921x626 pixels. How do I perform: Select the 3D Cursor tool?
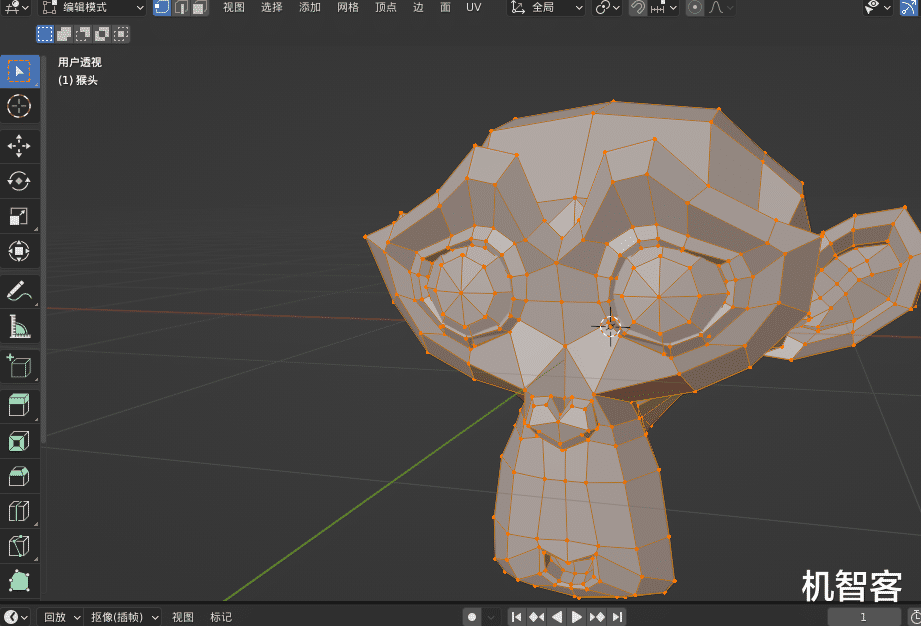(x=19, y=106)
